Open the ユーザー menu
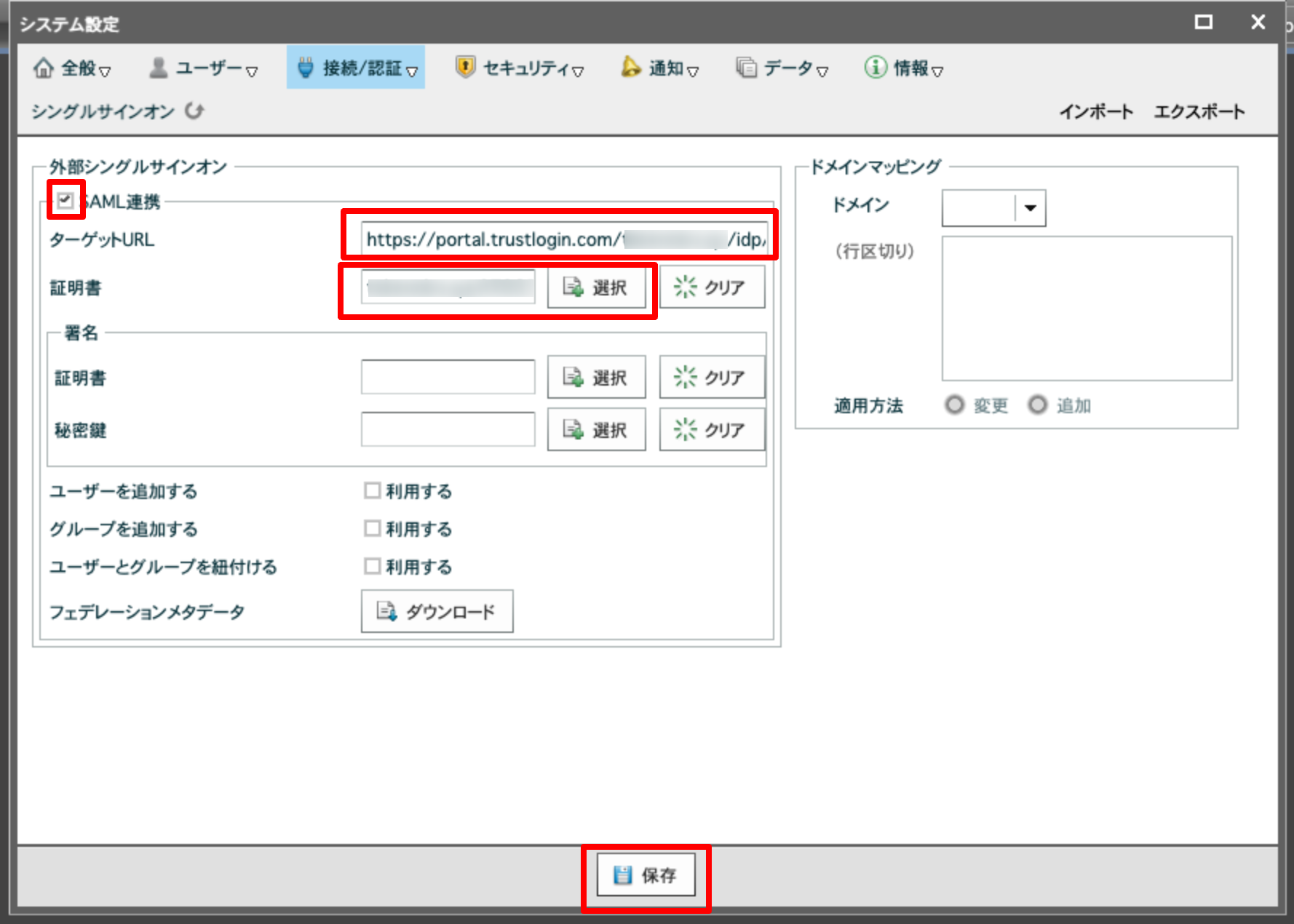The width and height of the screenshot is (1294, 924). pos(203,68)
